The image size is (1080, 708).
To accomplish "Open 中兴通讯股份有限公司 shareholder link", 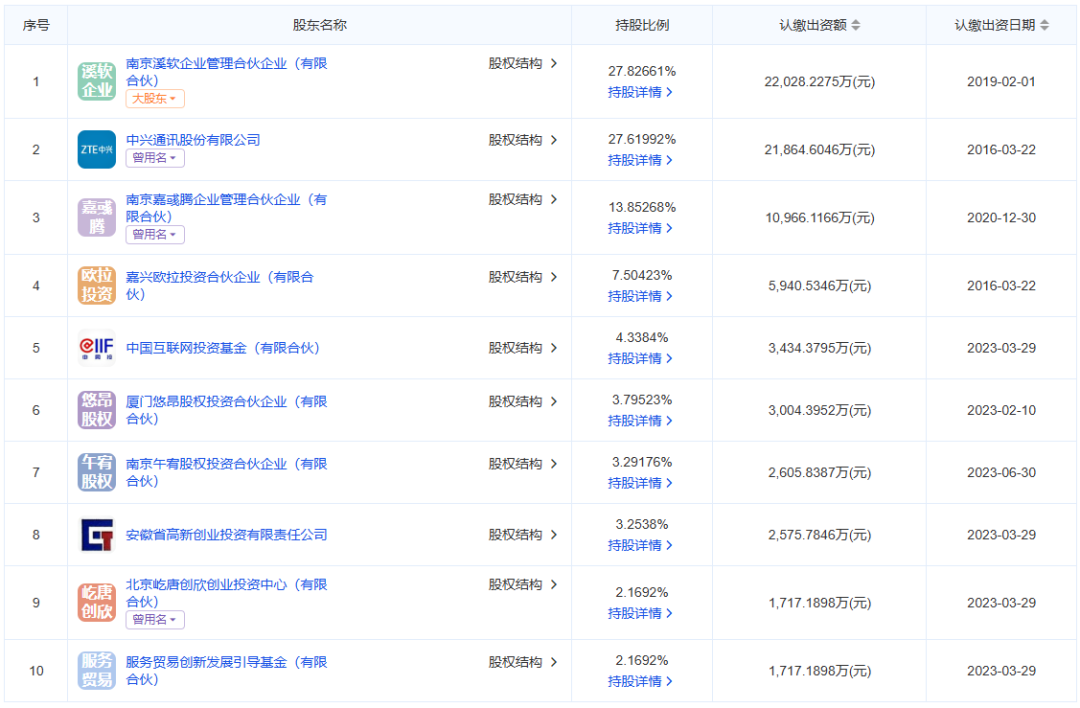I will click(193, 140).
